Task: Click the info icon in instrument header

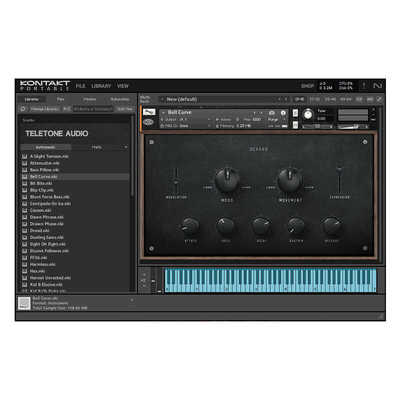Action: (283, 113)
